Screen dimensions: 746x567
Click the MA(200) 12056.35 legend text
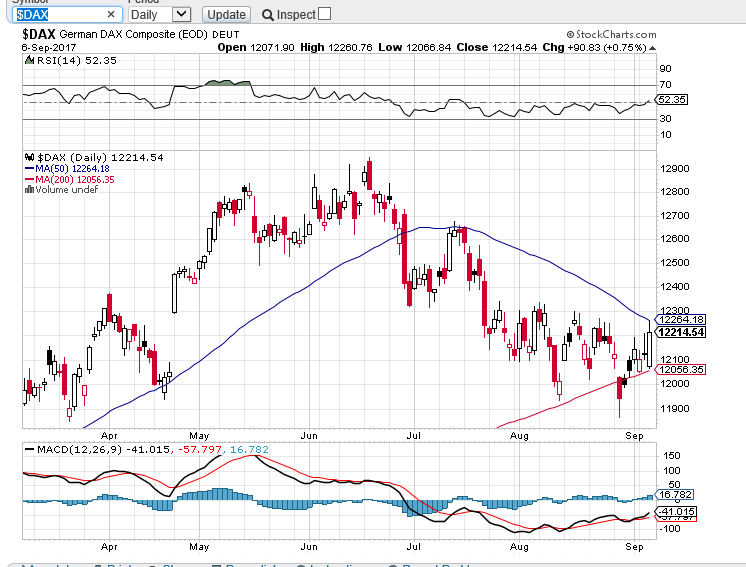coord(75,179)
